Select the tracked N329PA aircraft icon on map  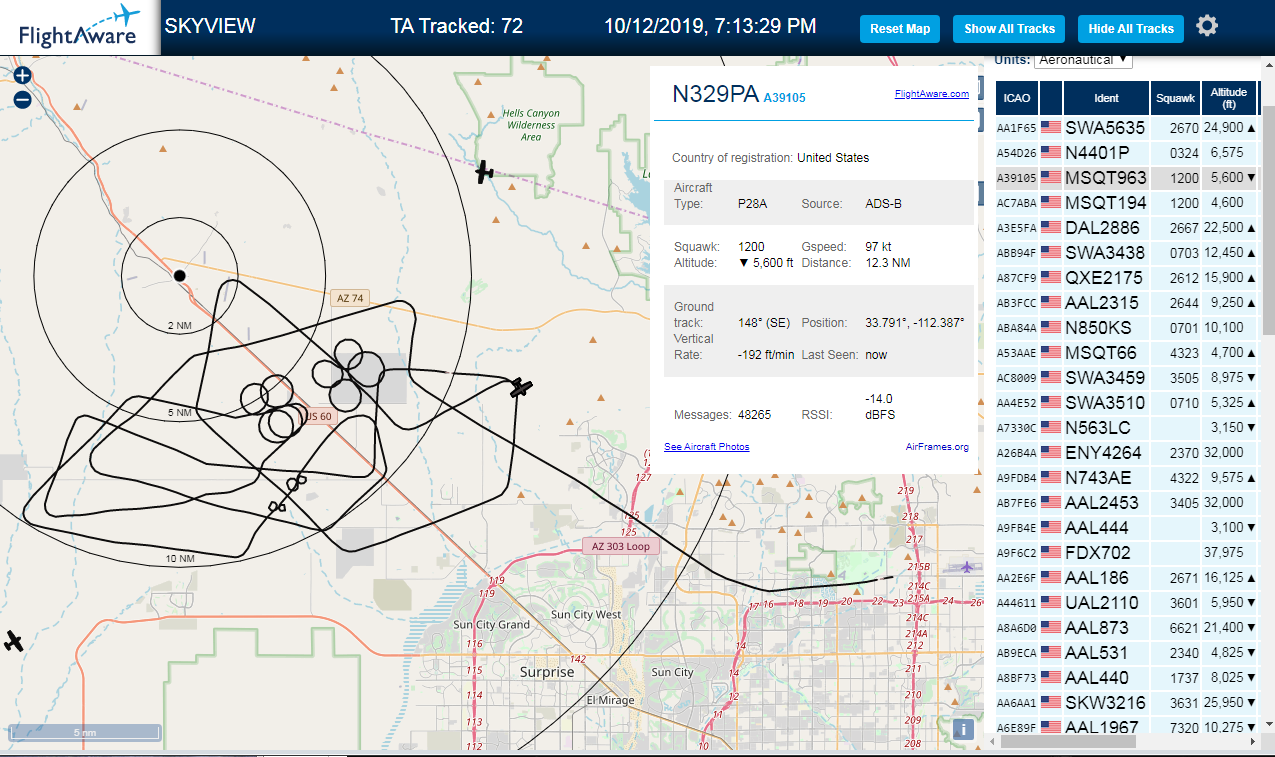coord(520,387)
